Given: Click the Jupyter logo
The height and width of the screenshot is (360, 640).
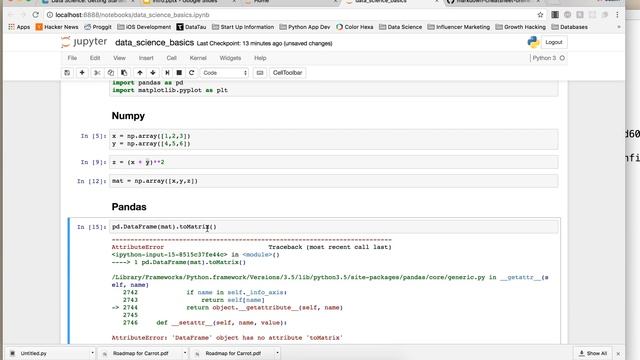Looking at the screenshot, I should click(84, 42).
